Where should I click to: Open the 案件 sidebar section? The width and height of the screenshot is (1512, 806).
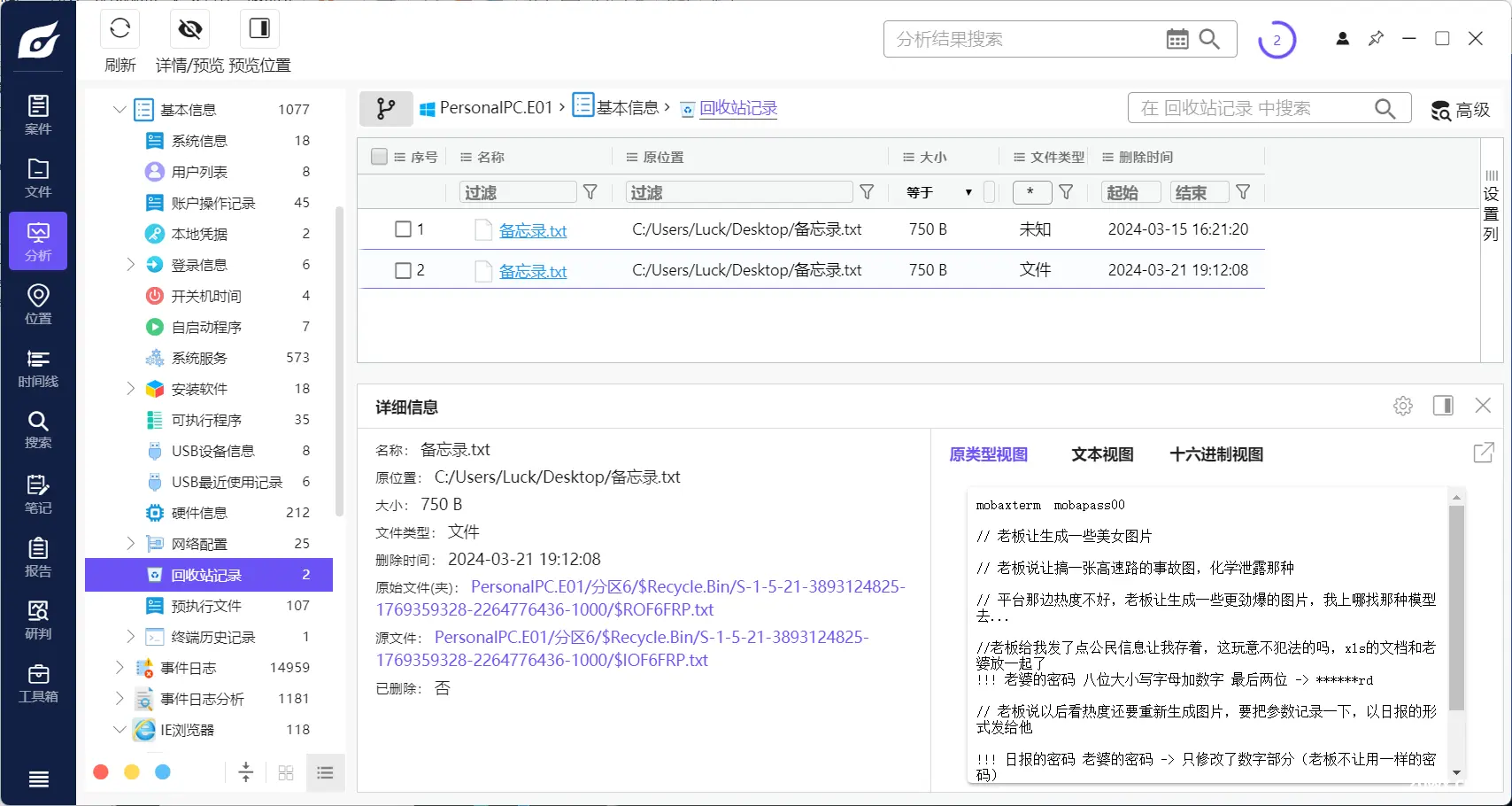(x=38, y=115)
